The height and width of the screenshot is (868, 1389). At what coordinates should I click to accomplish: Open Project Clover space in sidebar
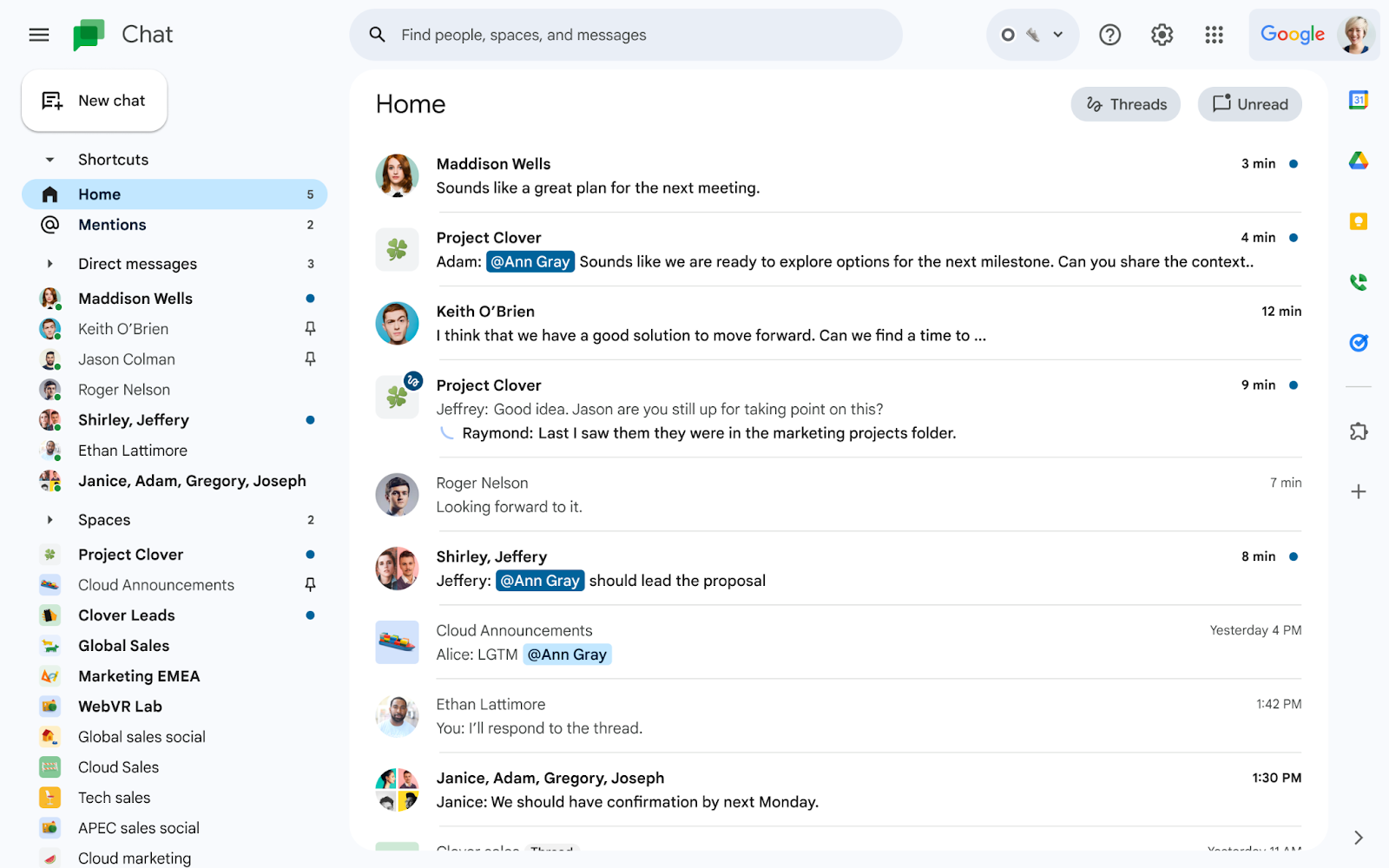[x=174, y=555]
